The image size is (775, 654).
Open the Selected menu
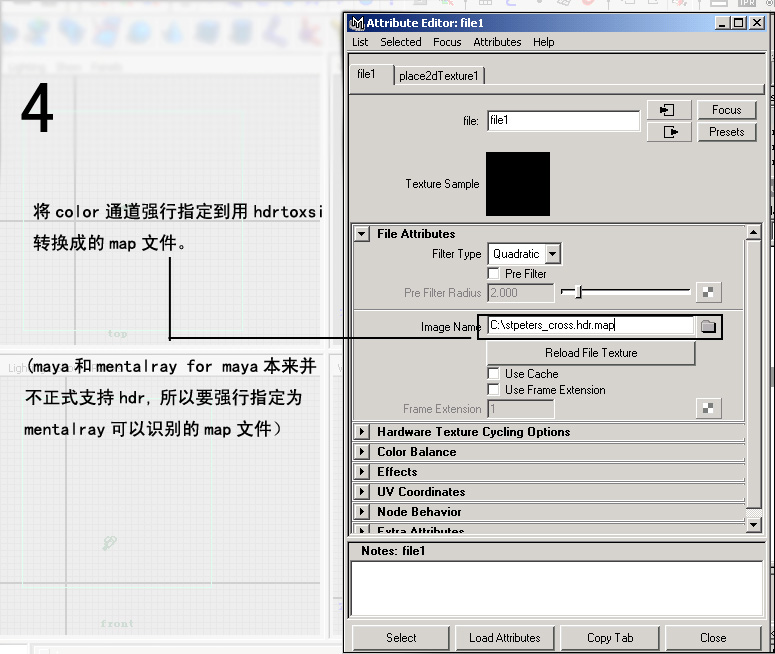point(401,42)
